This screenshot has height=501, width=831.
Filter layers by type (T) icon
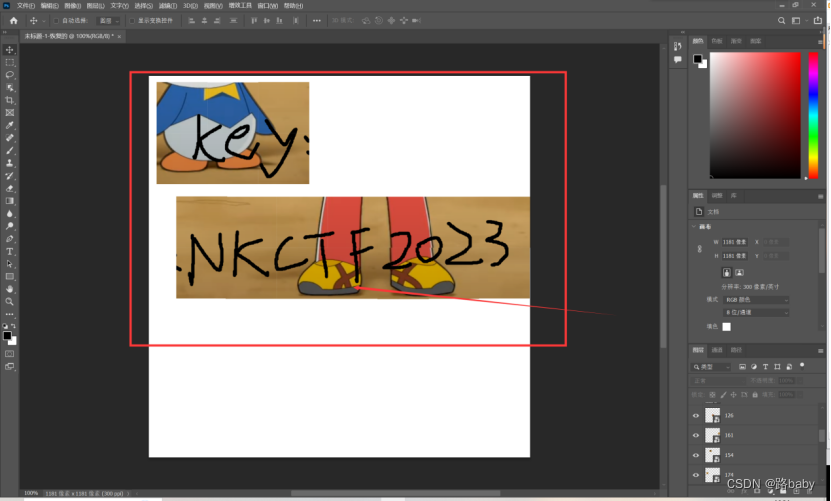click(x=765, y=367)
